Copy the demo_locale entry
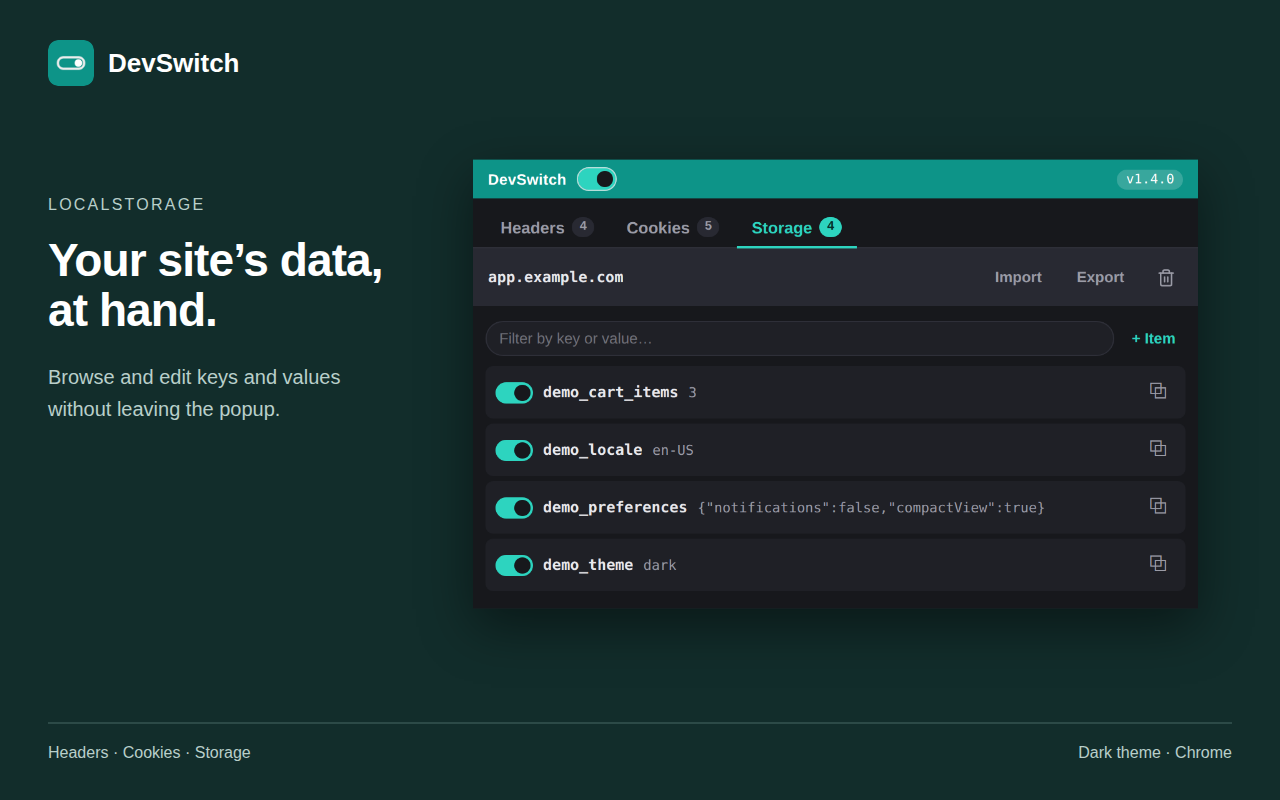The image size is (1280, 800). (x=1158, y=449)
